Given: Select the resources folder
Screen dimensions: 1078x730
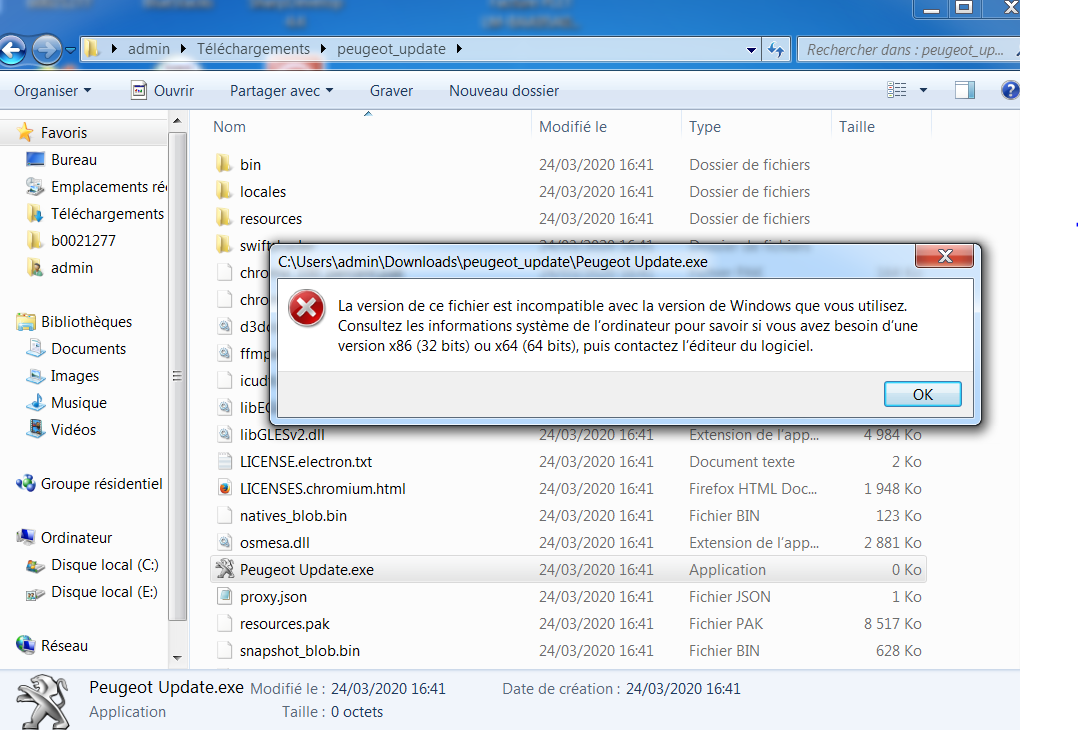Looking at the screenshot, I should click(270, 219).
